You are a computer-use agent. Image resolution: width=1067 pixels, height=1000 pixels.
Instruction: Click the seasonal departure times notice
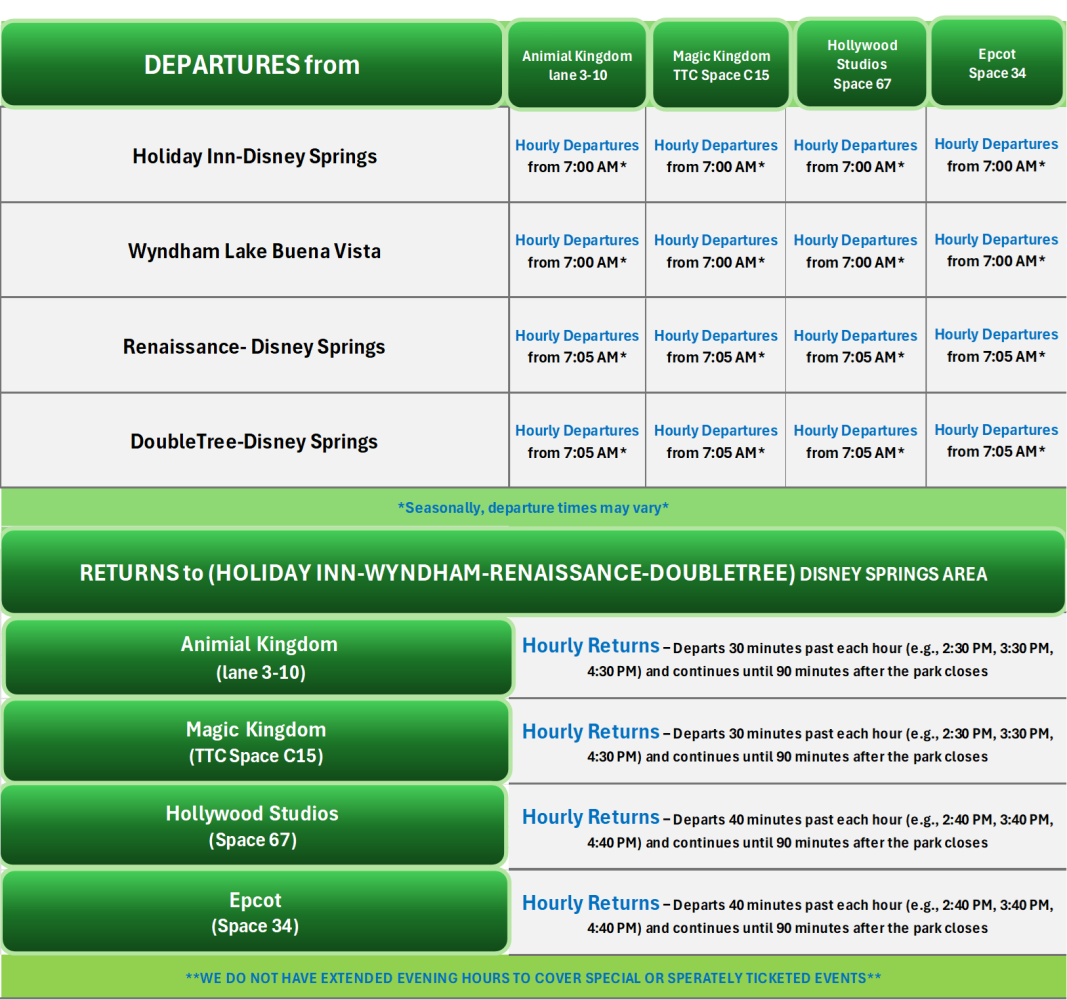point(533,508)
